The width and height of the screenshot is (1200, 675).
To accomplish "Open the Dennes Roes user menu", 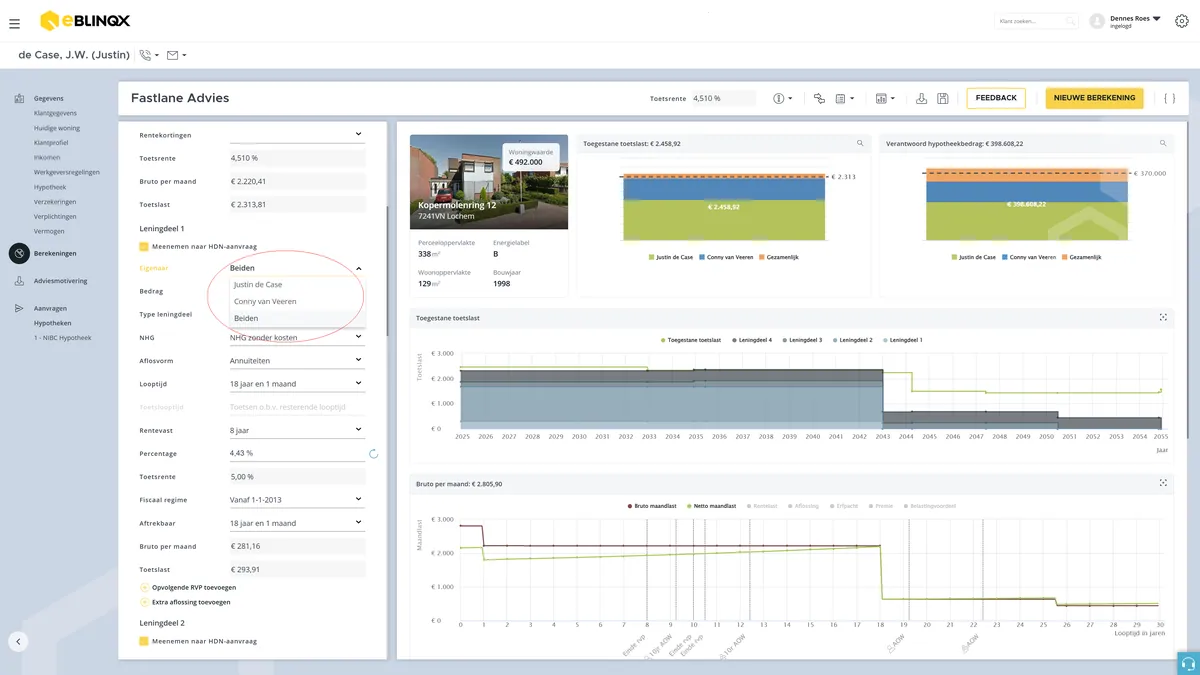I will click(x=1126, y=21).
